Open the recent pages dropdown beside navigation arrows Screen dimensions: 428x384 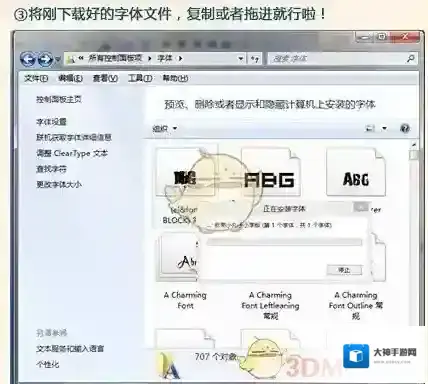57,60
